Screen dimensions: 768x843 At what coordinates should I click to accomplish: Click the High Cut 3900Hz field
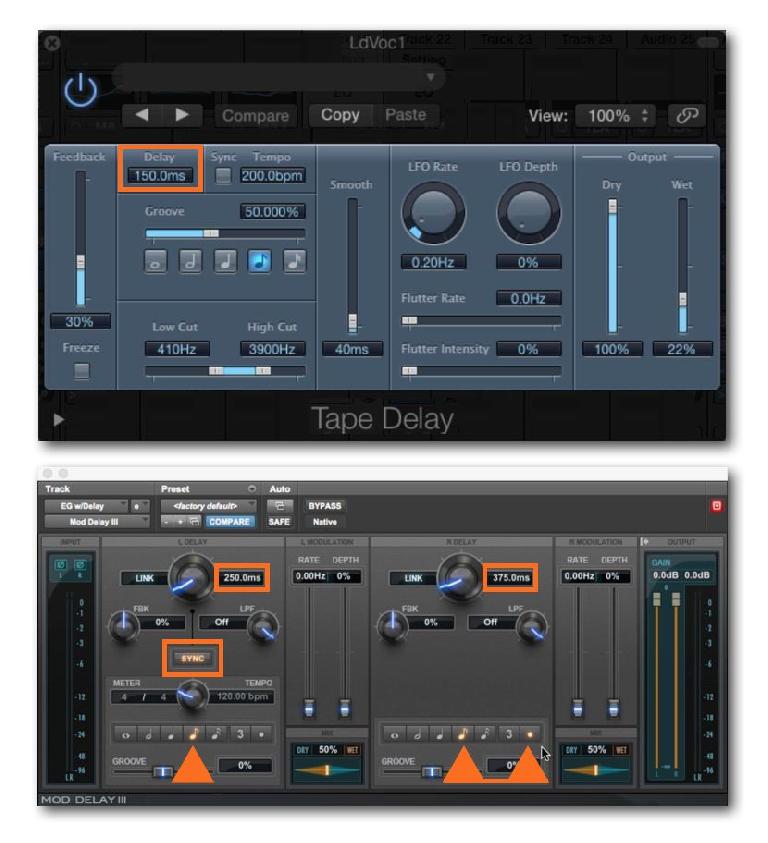point(272,349)
